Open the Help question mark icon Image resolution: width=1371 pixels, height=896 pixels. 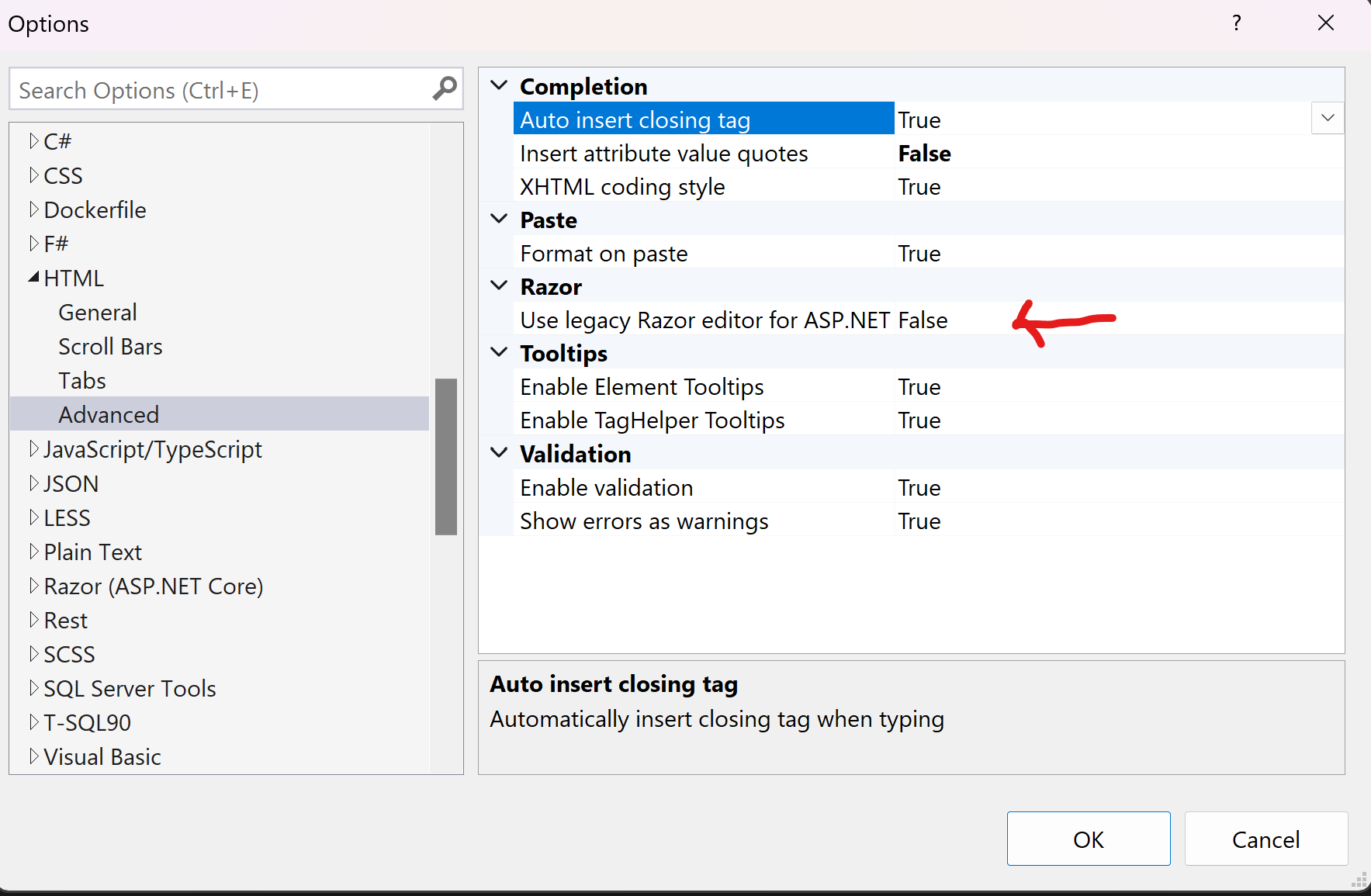(1237, 22)
